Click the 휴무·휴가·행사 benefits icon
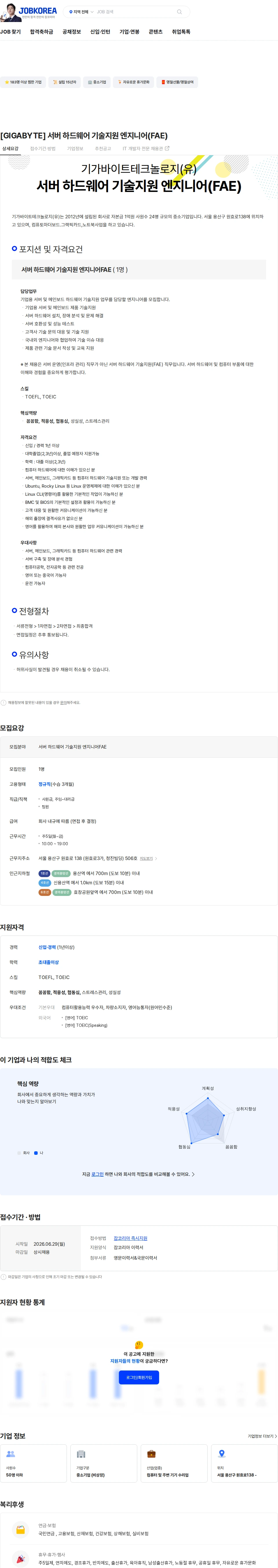The width and height of the screenshot is (278, 1568). point(20,1558)
